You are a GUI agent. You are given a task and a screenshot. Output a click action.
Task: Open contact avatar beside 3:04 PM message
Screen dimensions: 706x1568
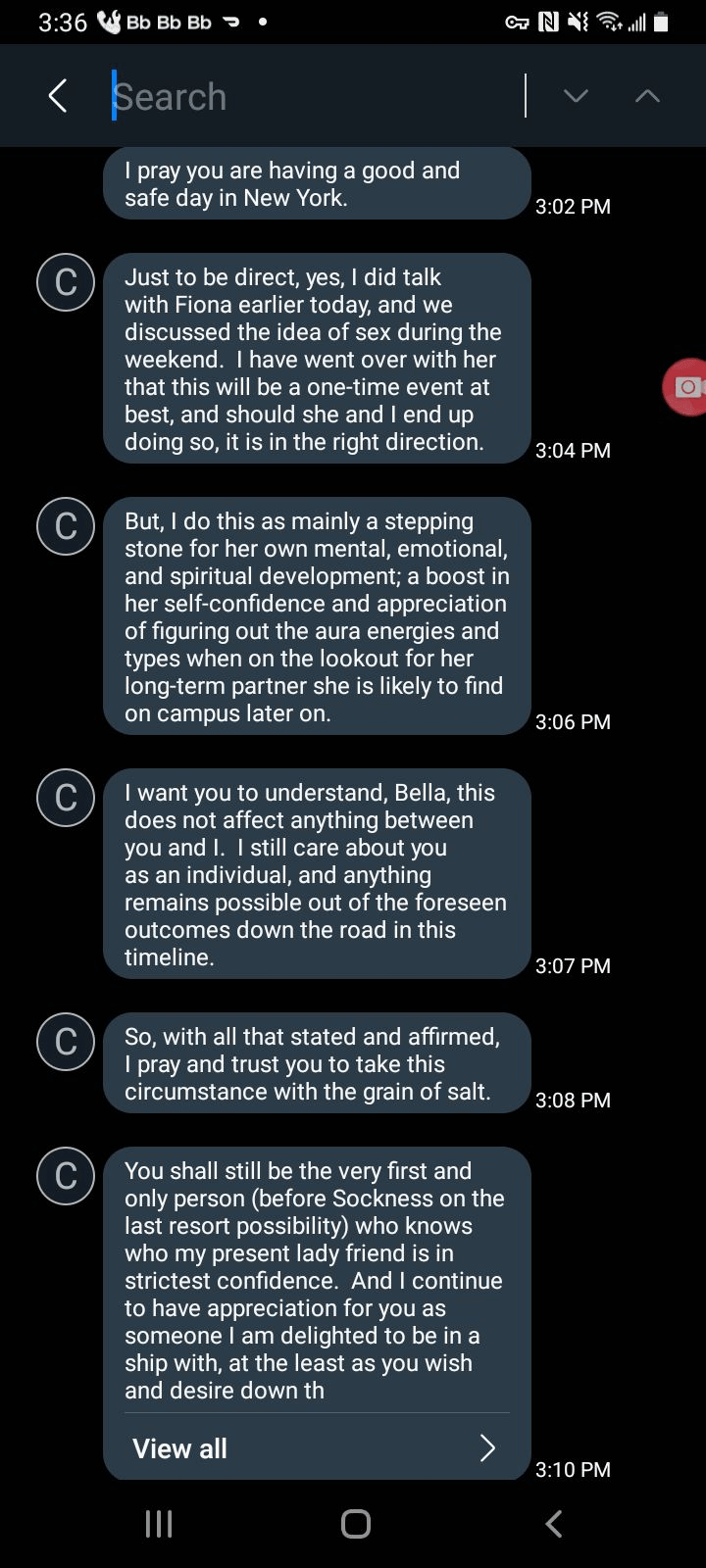point(66,282)
